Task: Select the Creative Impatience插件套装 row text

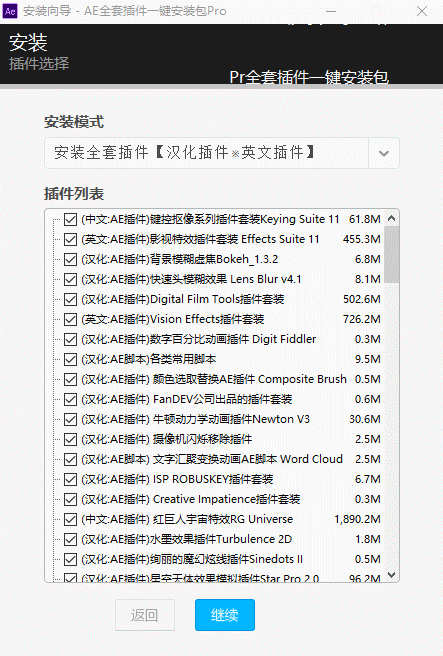Action: (190, 499)
